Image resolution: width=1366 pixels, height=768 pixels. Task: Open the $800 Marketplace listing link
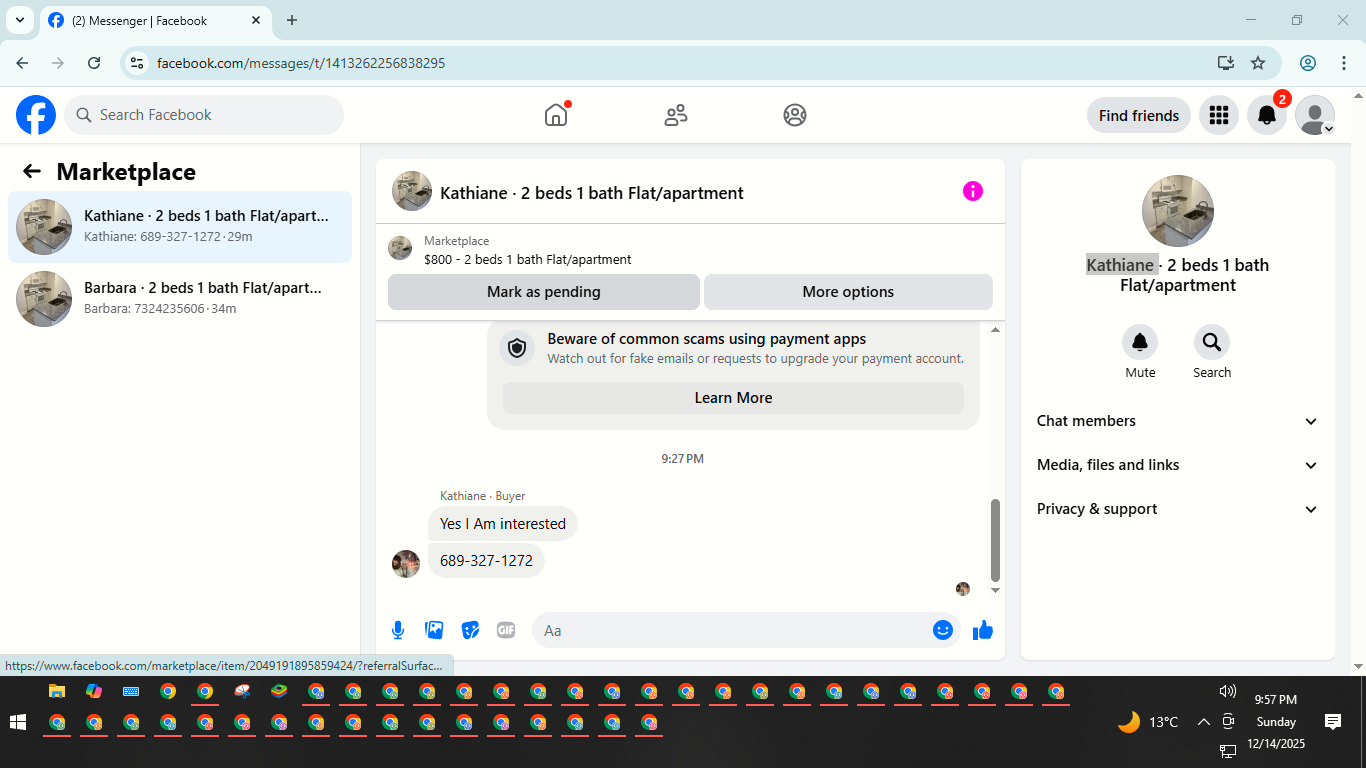[527, 259]
